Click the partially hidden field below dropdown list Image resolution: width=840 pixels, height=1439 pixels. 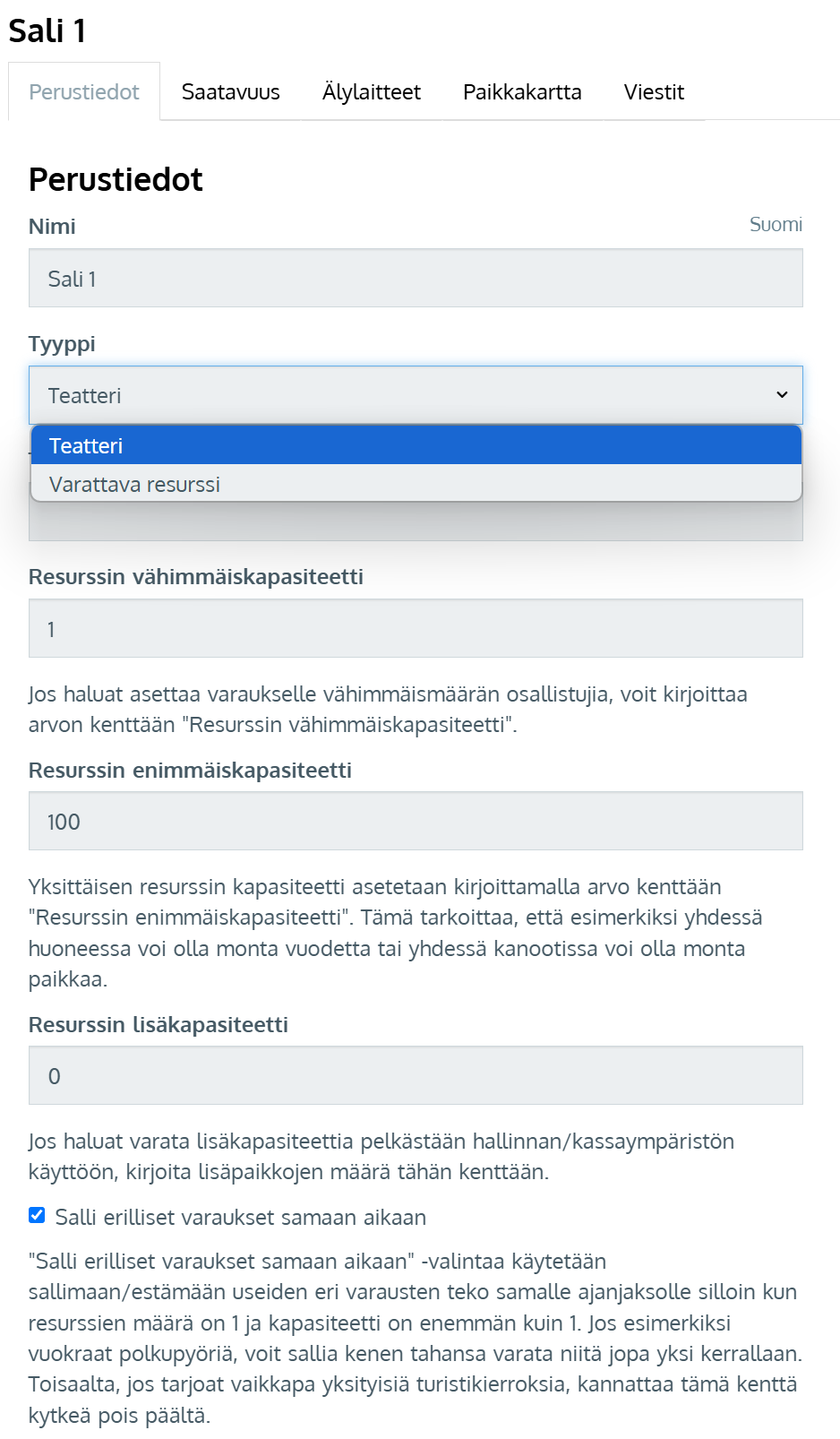(x=416, y=523)
